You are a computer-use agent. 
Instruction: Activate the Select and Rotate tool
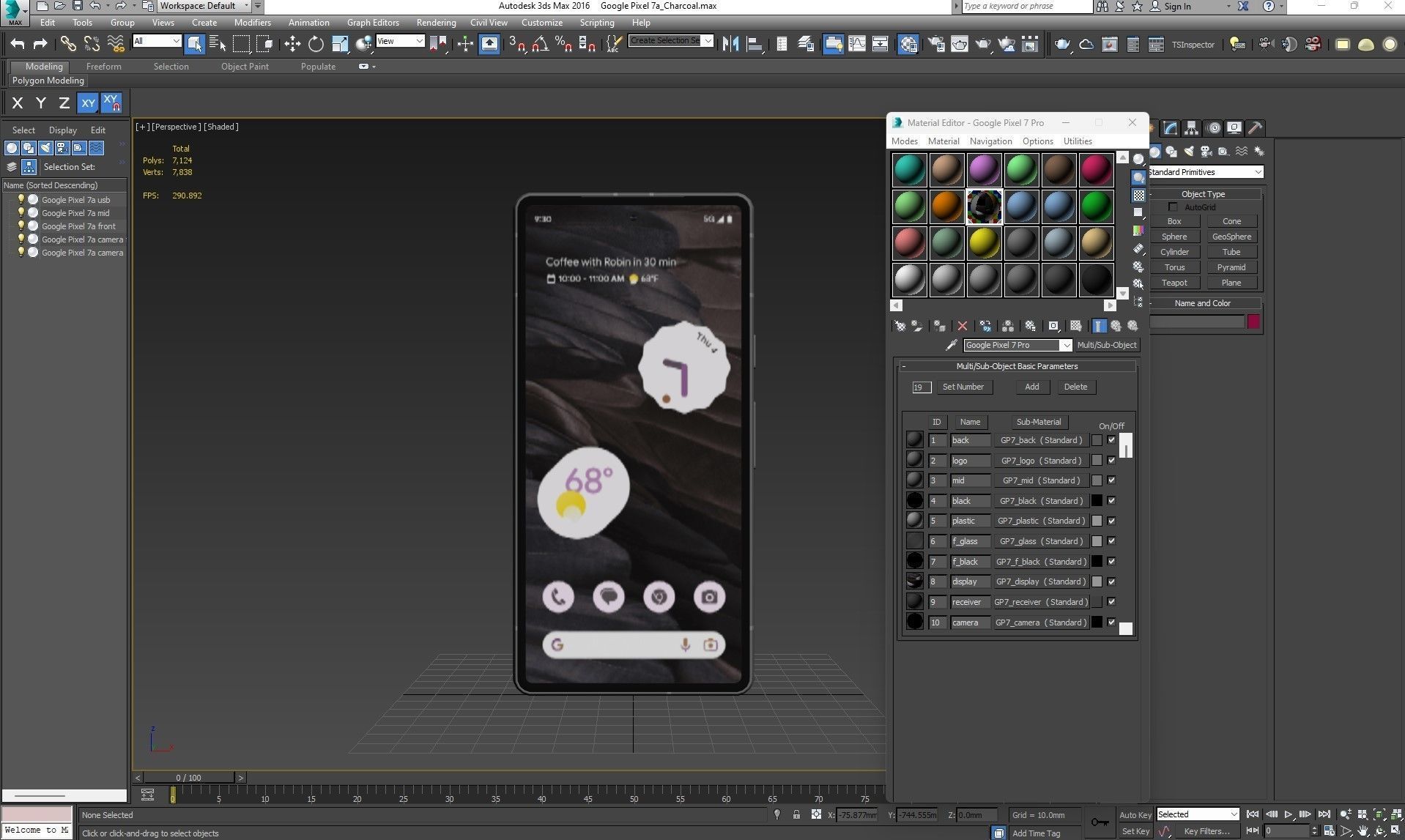tap(316, 44)
